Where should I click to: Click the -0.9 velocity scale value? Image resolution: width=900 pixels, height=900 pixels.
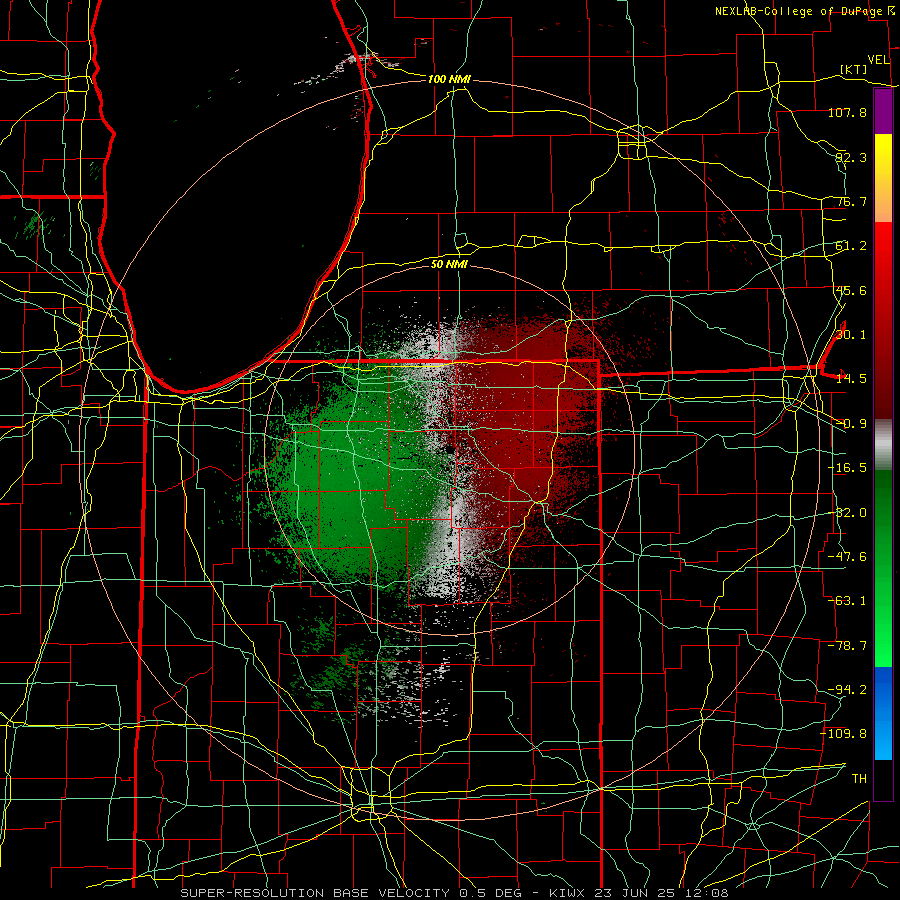point(851,424)
